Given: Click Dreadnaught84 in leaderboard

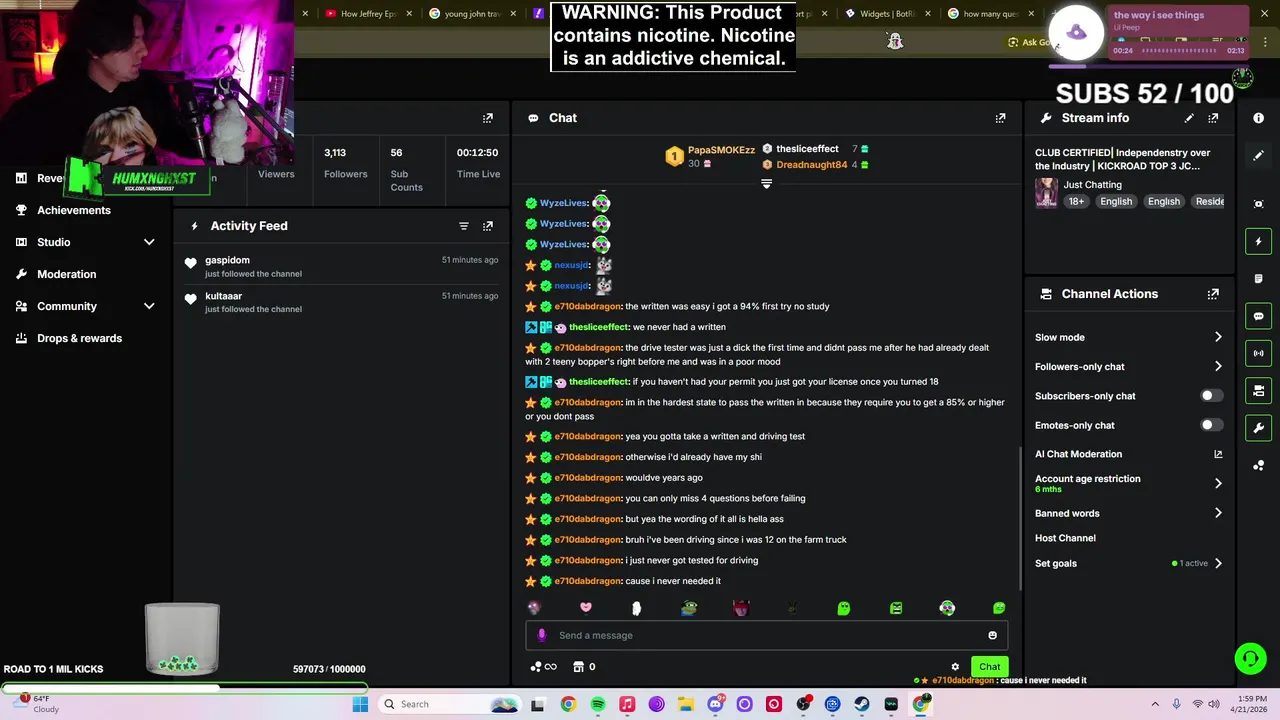Looking at the screenshot, I should 811,164.
